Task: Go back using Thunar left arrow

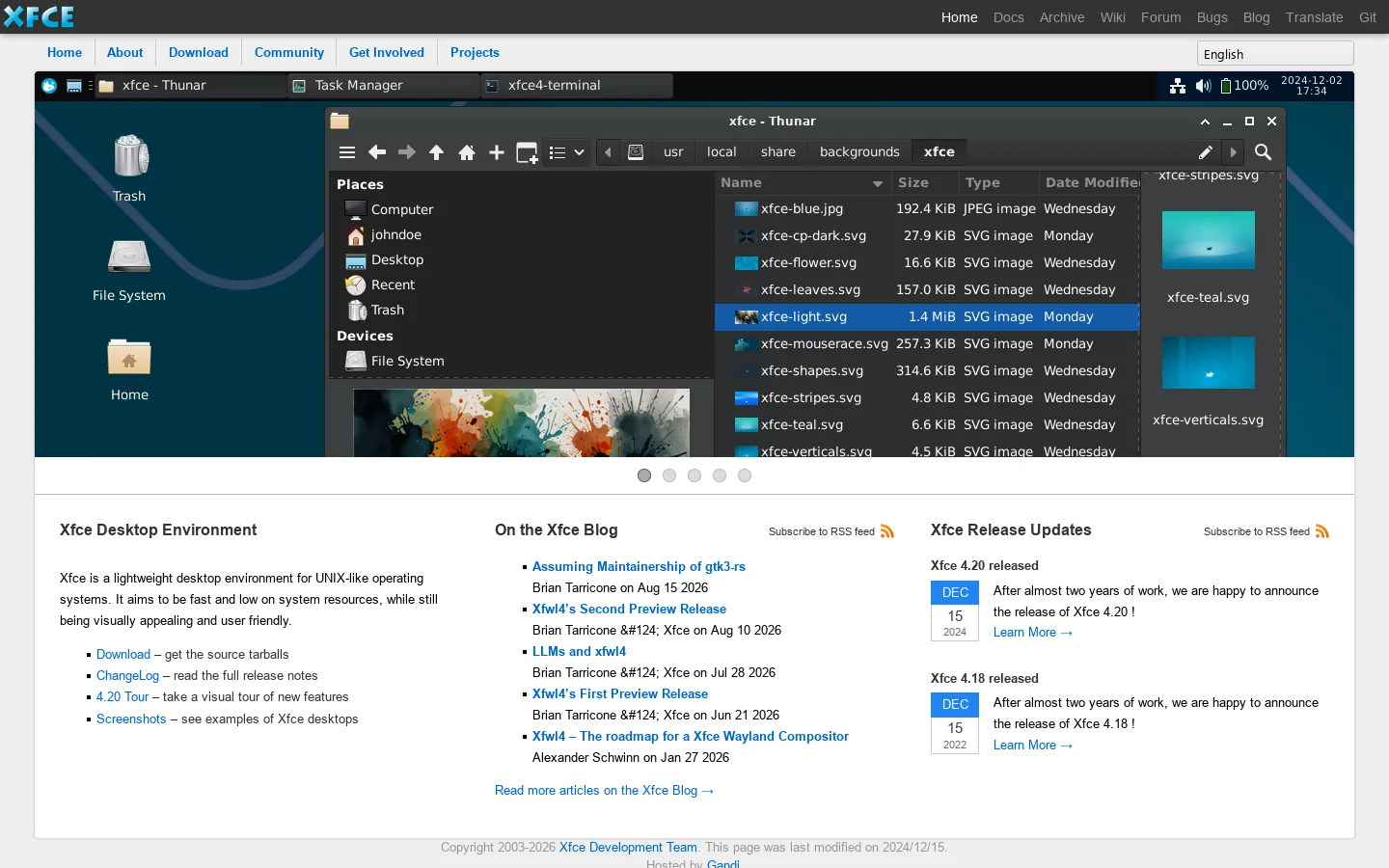Action: [377, 152]
